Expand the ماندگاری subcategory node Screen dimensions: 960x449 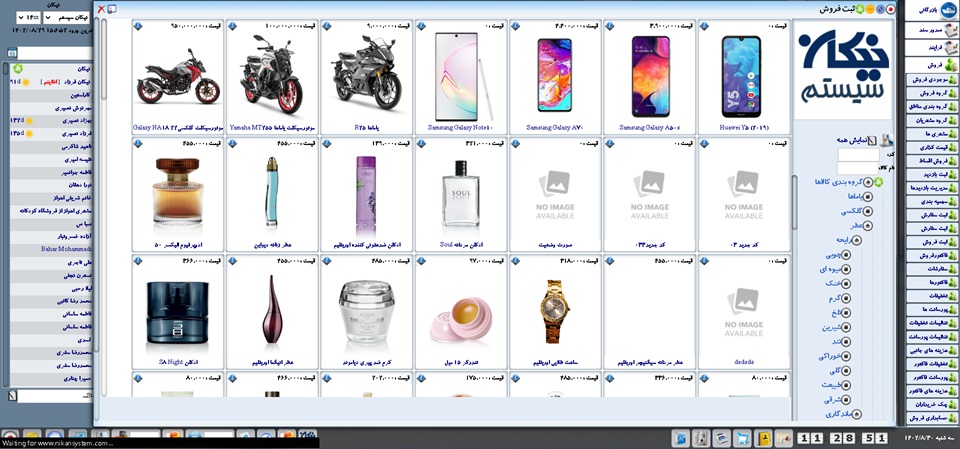pos(857,415)
